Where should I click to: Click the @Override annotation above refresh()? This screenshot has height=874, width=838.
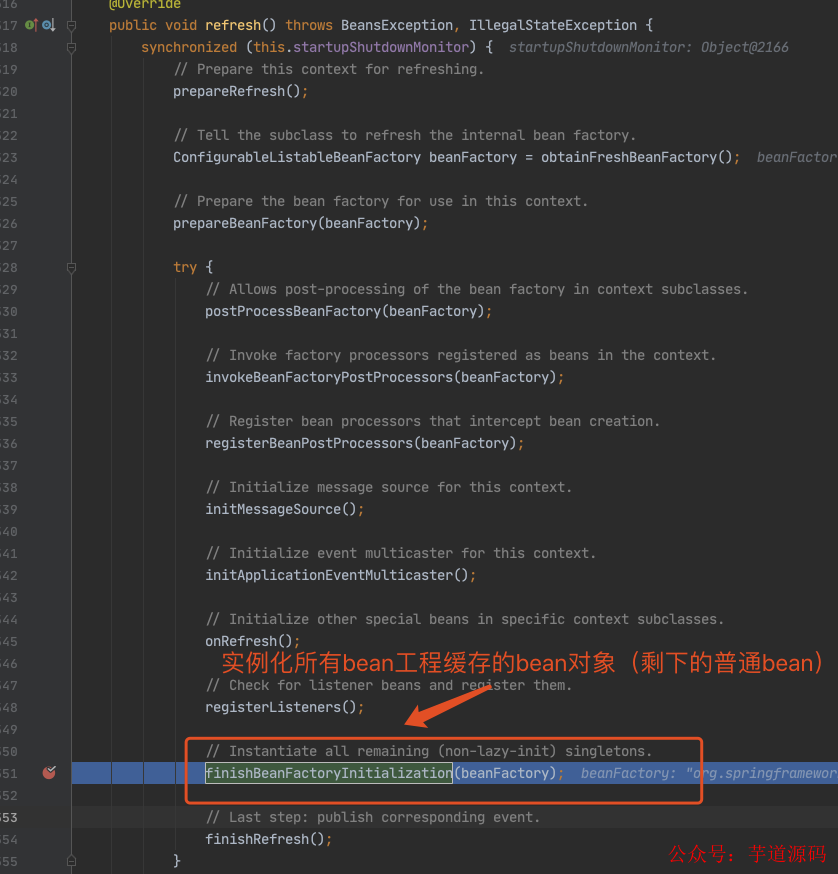click(x=145, y=5)
